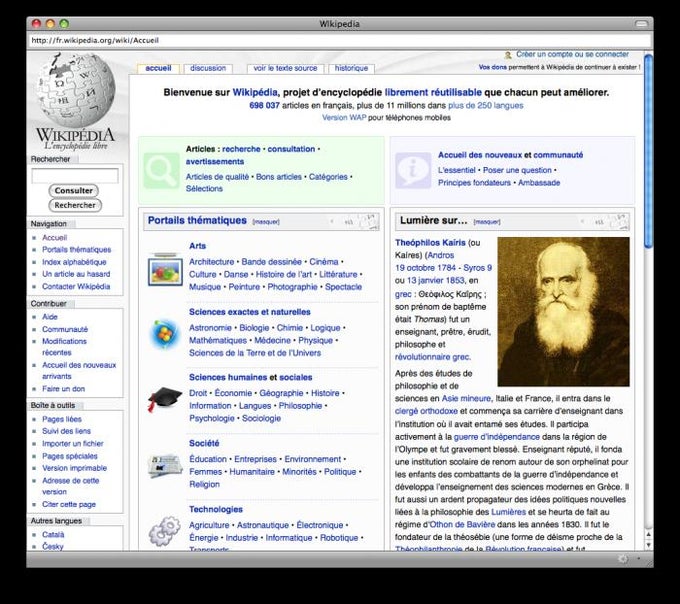Open Pages liées in Boîte à outils

(x=62, y=419)
